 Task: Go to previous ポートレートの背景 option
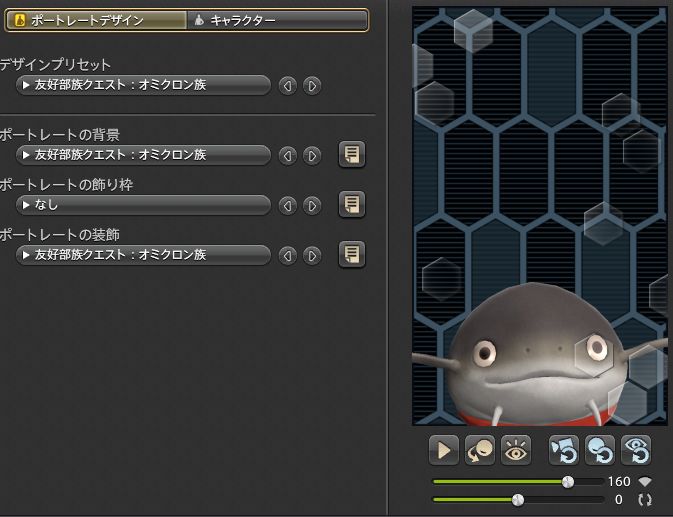click(x=288, y=155)
